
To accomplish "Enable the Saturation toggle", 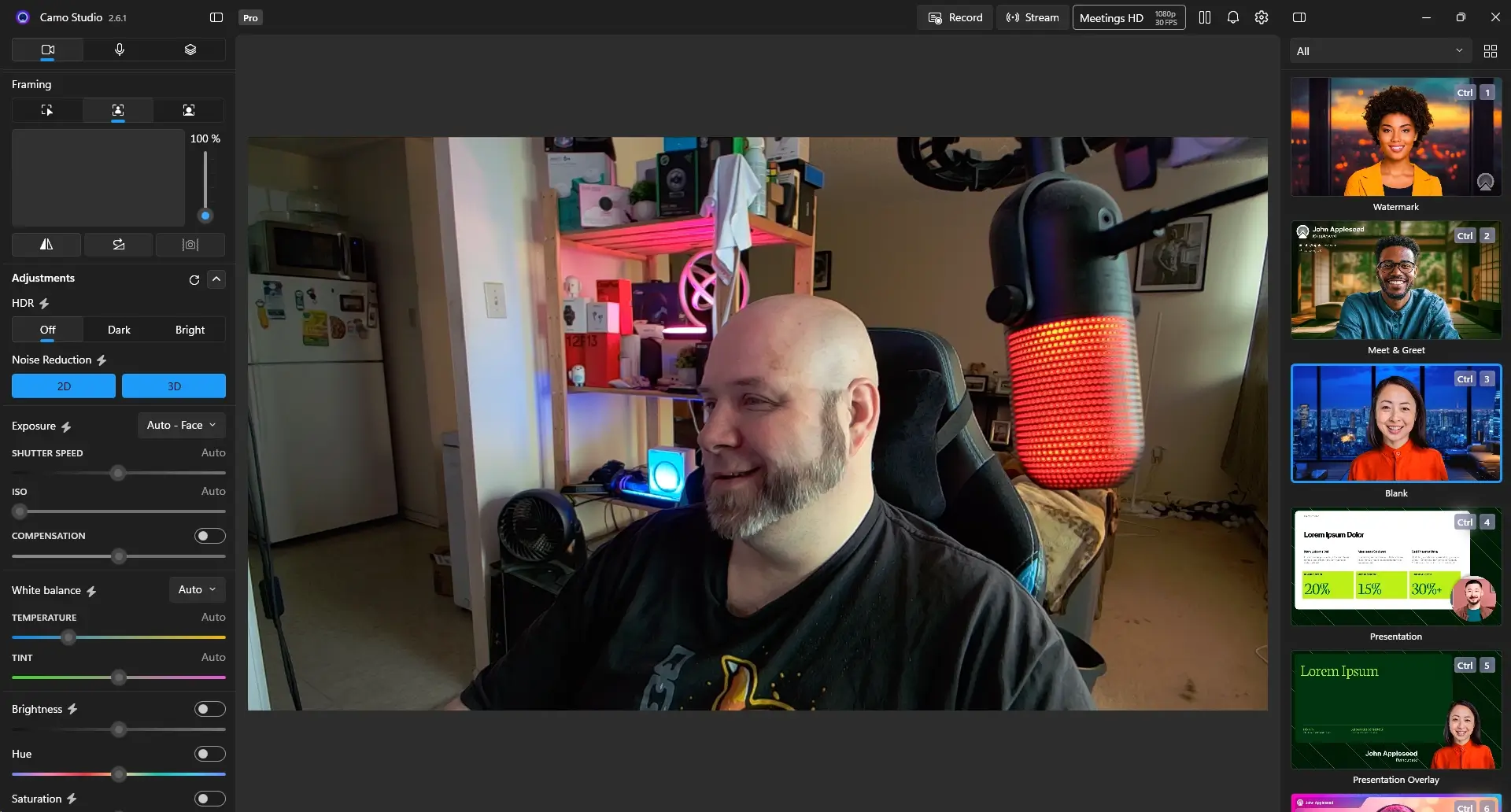I will point(210,799).
